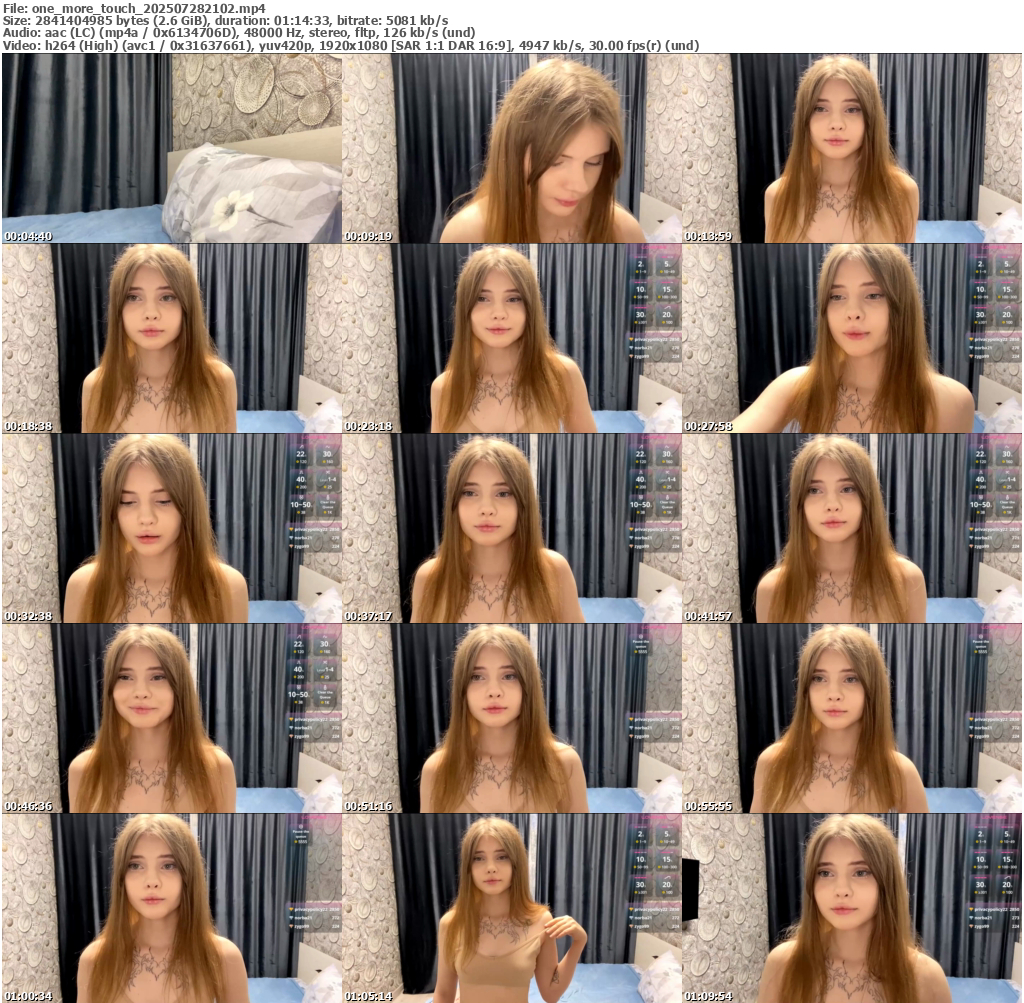
Task: View the thumbnail at 01:00:34
Action: [x=172, y=908]
